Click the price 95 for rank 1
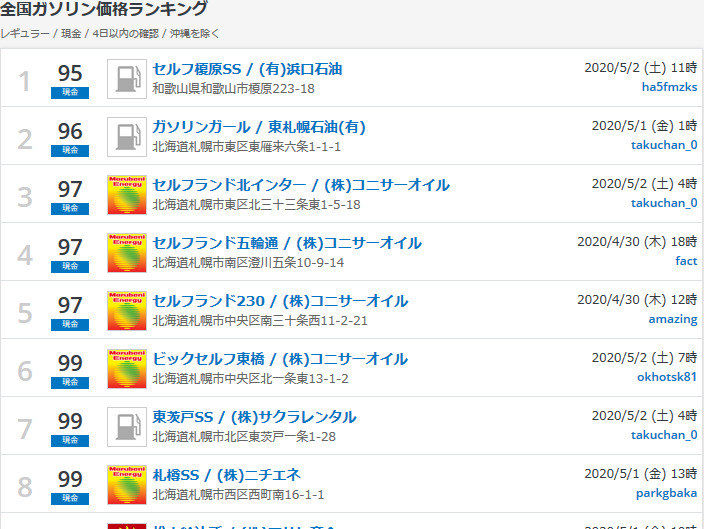The height and width of the screenshot is (529, 704). [x=70, y=73]
